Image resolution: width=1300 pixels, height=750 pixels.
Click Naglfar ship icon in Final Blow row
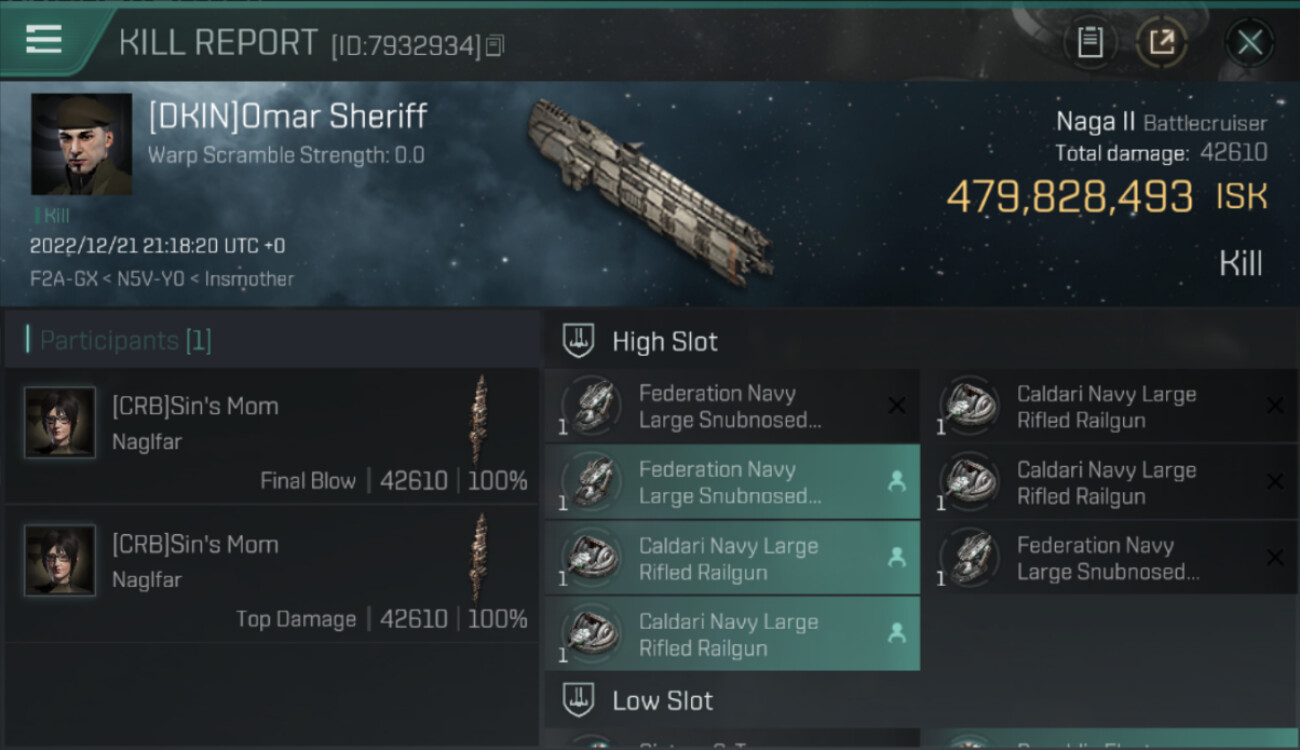(481, 418)
